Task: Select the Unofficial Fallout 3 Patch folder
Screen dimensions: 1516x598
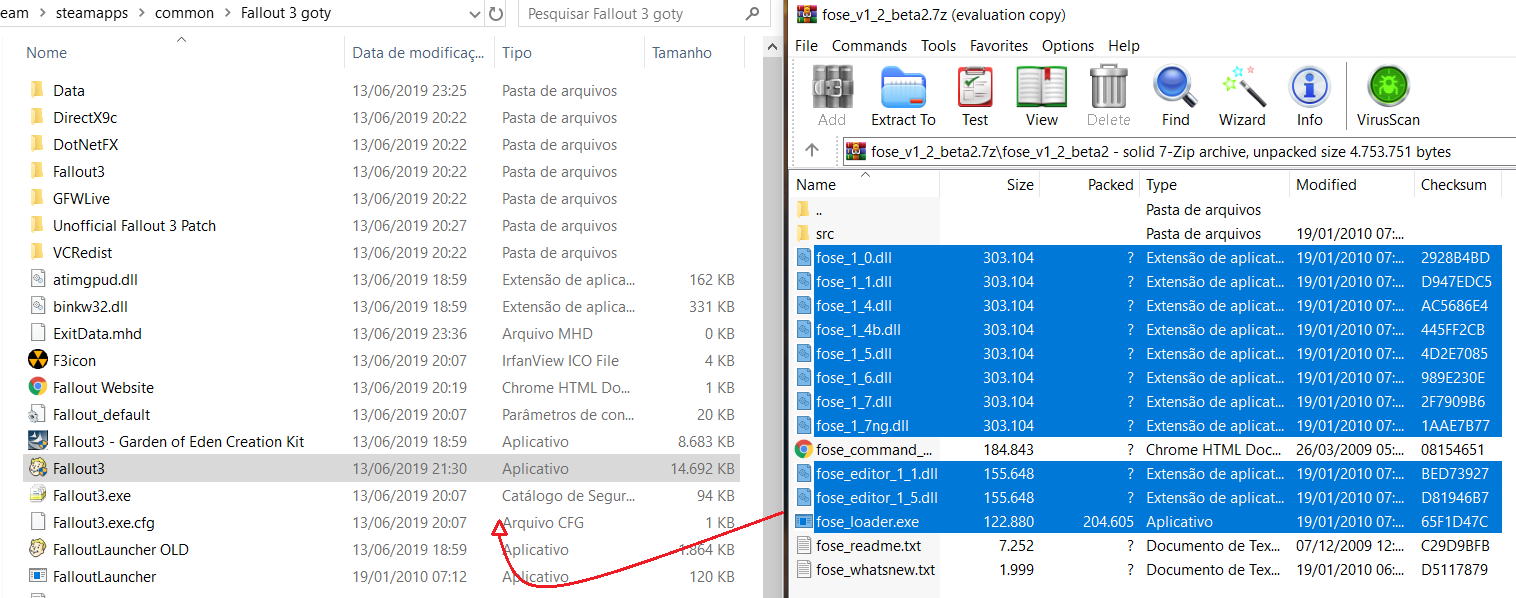Action: [x=134, y=225]
